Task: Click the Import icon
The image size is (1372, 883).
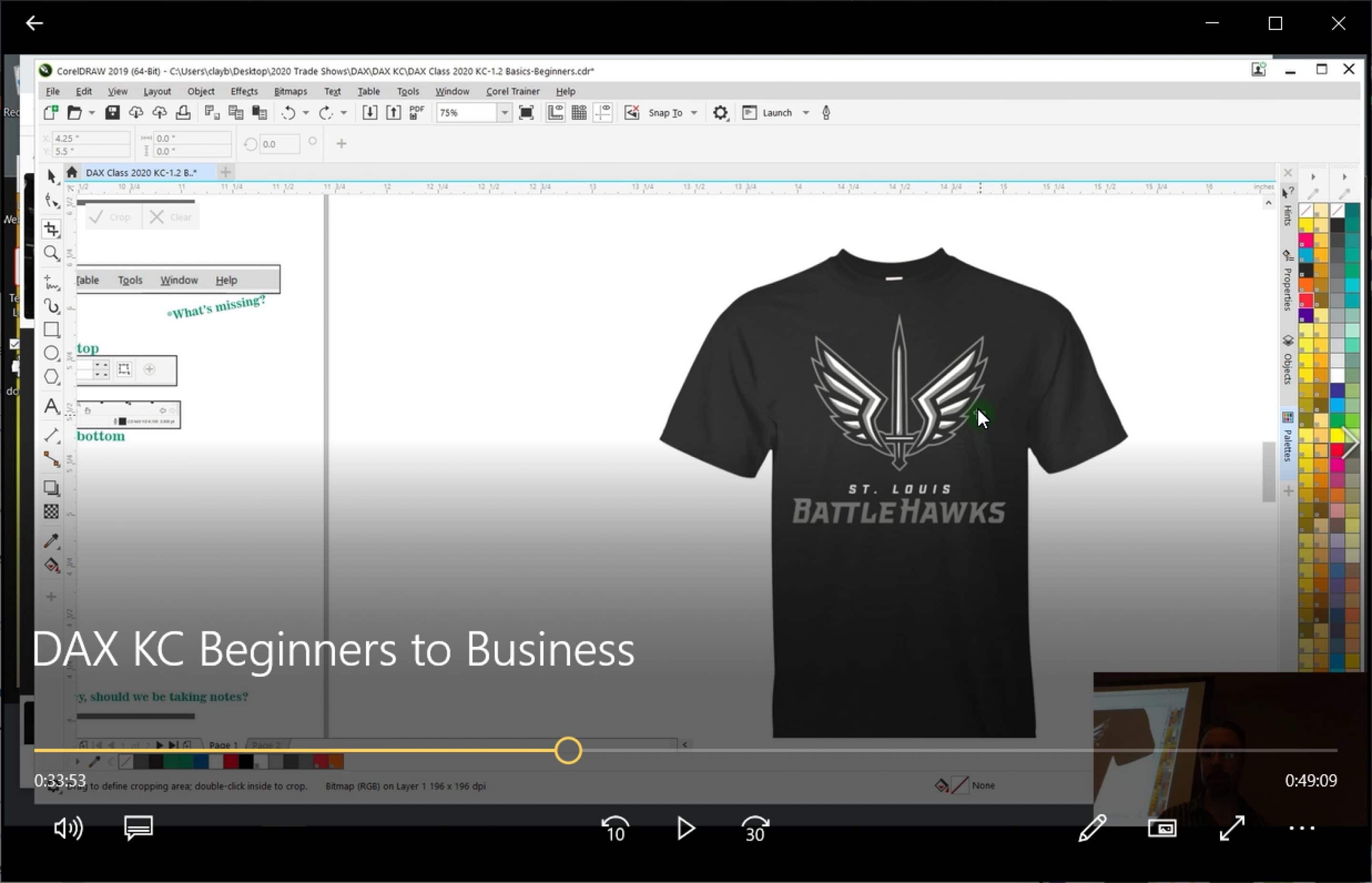Action: [x=370, y=112]
